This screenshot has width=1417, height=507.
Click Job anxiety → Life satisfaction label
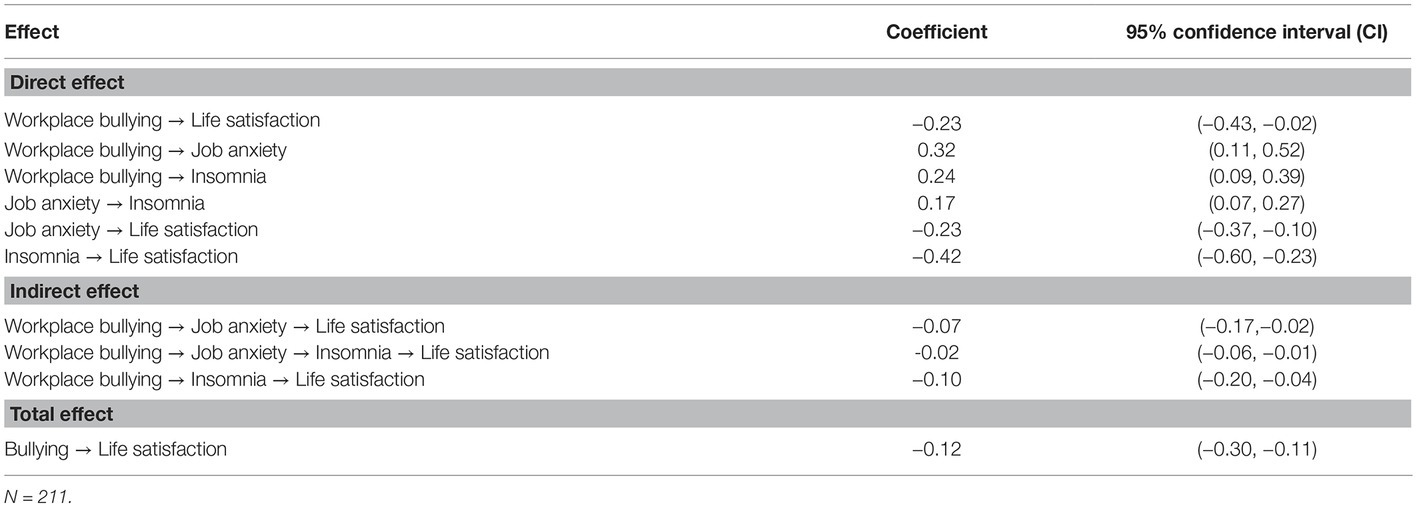coord(132,230)
